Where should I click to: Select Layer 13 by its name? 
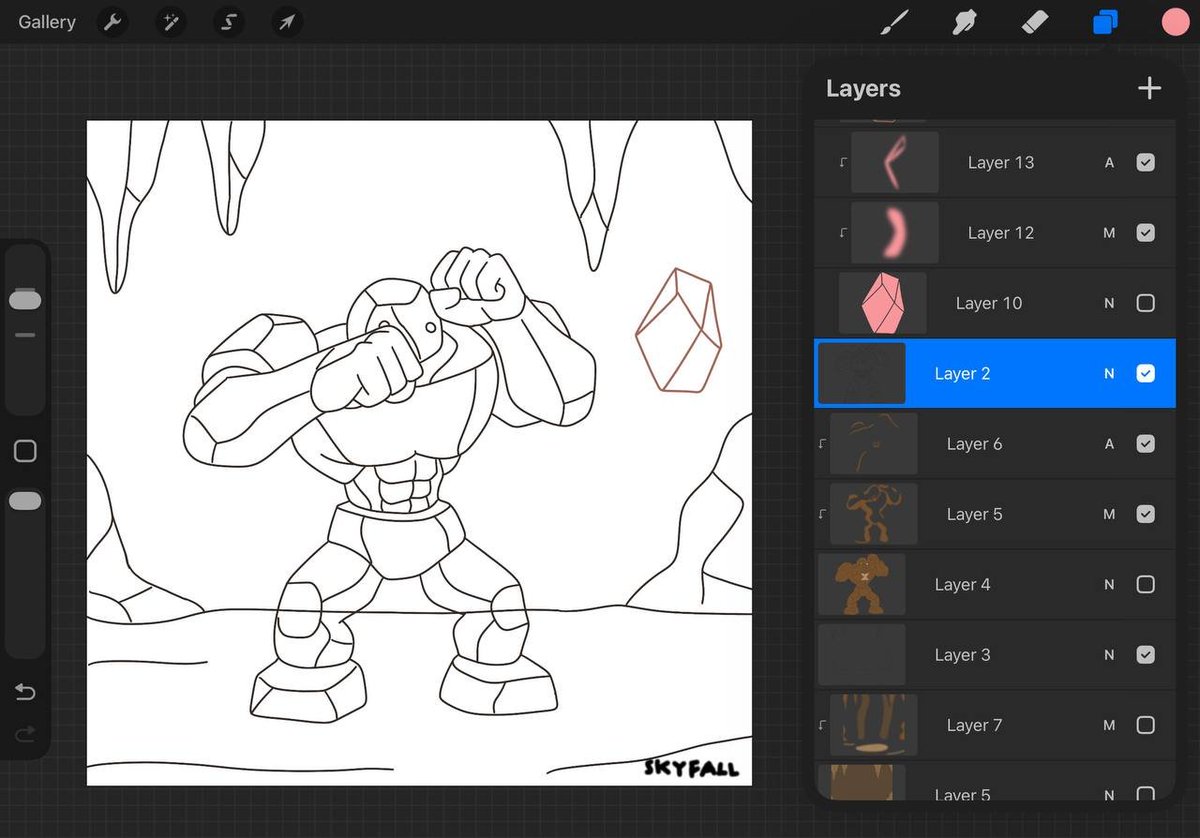1000,162
